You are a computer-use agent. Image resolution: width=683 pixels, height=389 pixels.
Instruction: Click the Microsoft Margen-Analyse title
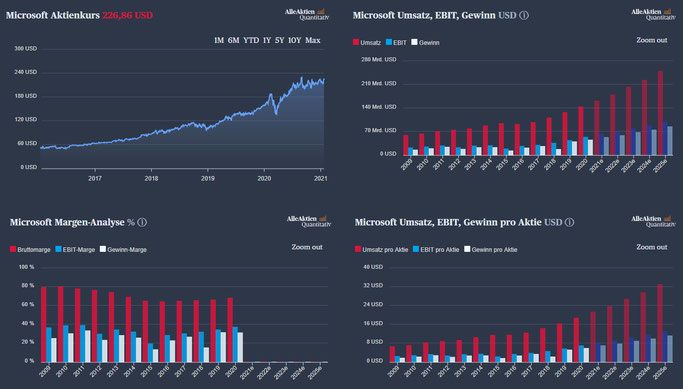coord(67,222)
